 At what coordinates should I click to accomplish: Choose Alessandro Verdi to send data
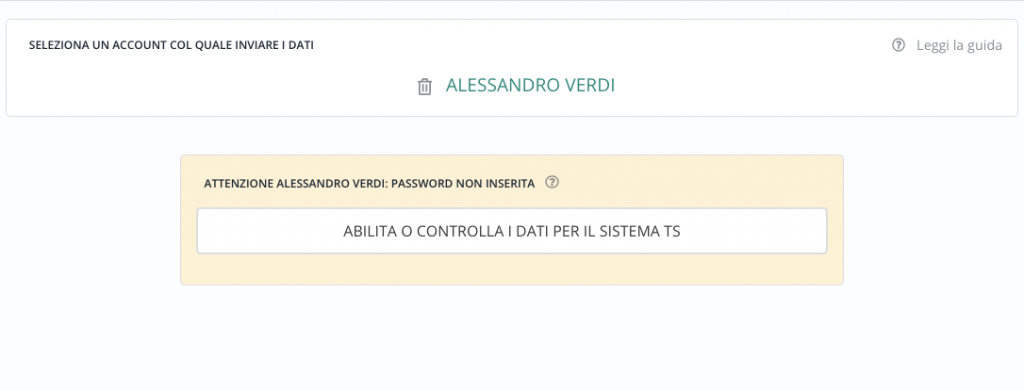click(530, 86)
